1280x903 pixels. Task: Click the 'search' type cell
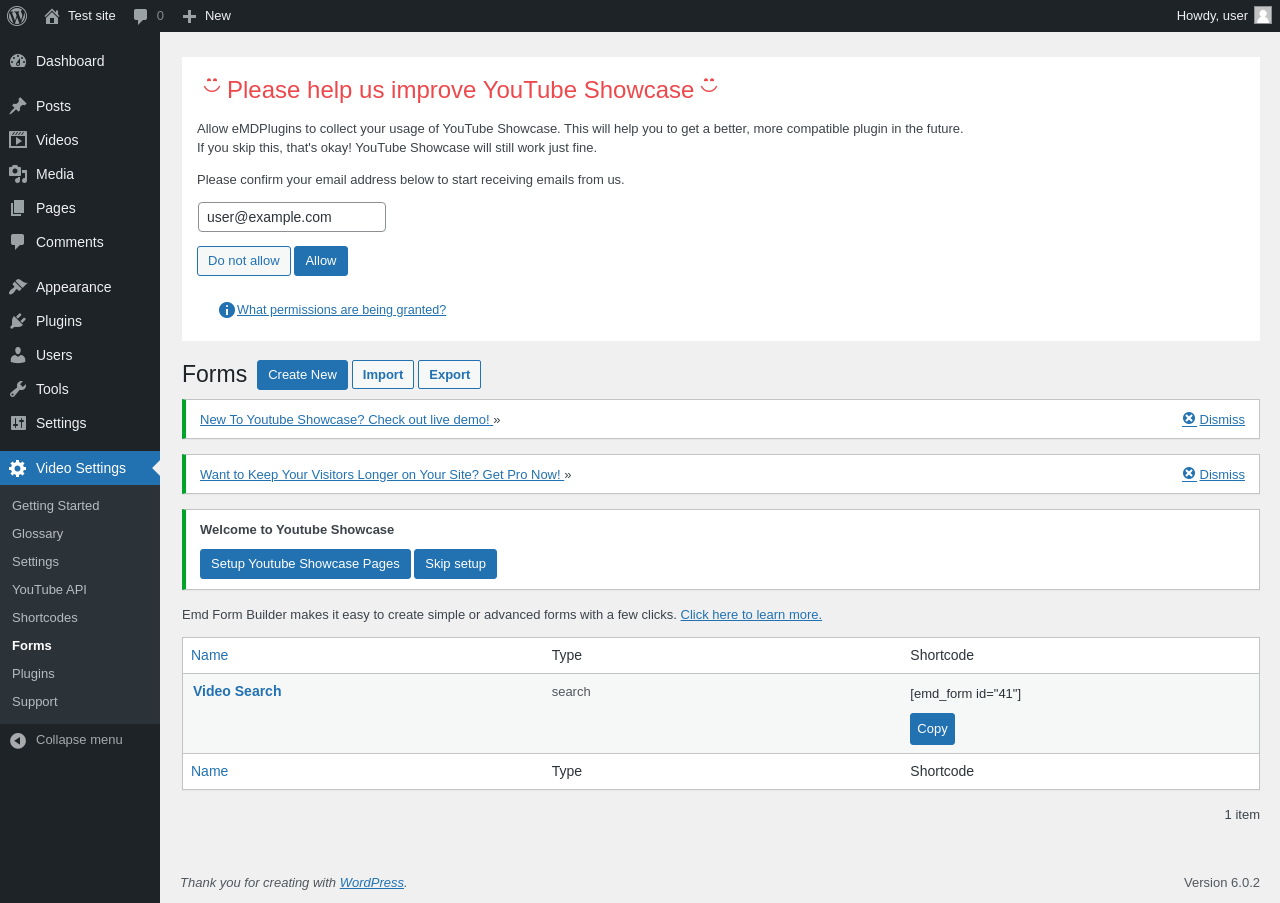[571, 691]
